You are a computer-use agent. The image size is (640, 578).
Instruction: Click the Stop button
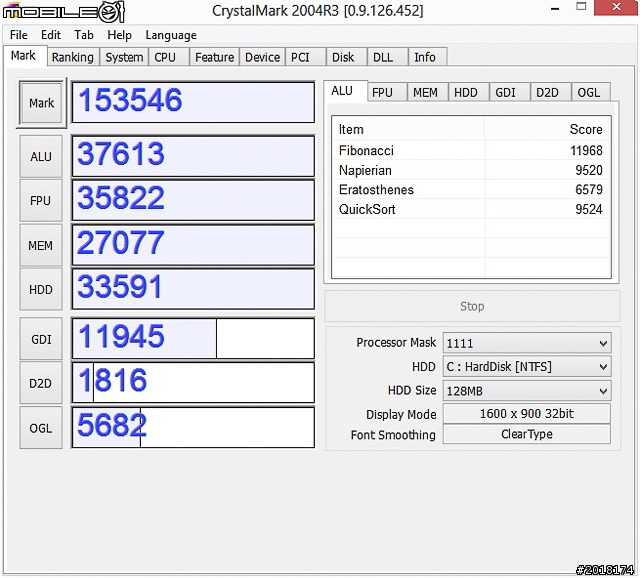click(472, 306)
